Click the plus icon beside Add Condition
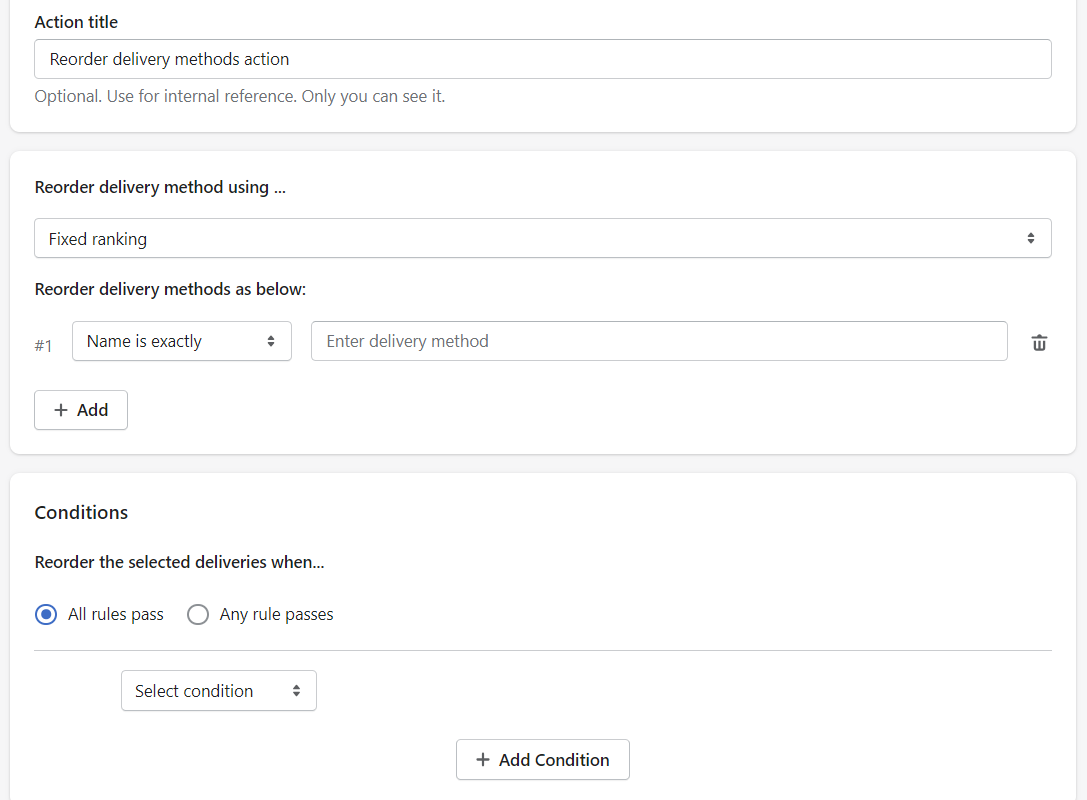The width and height of the screenshot is (1087, 800). pyautogui.click(x=482, y=760)
